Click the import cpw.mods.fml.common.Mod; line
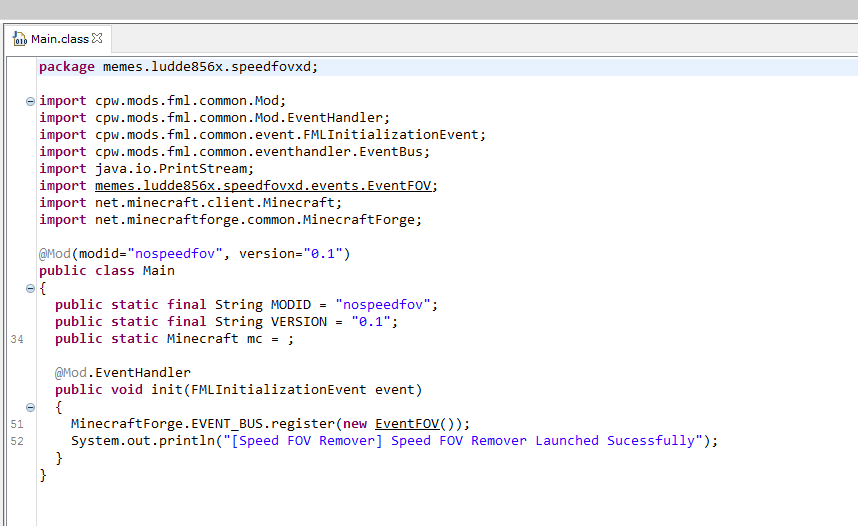This screenshot has height=526, width=858. (x=163, y=101)
